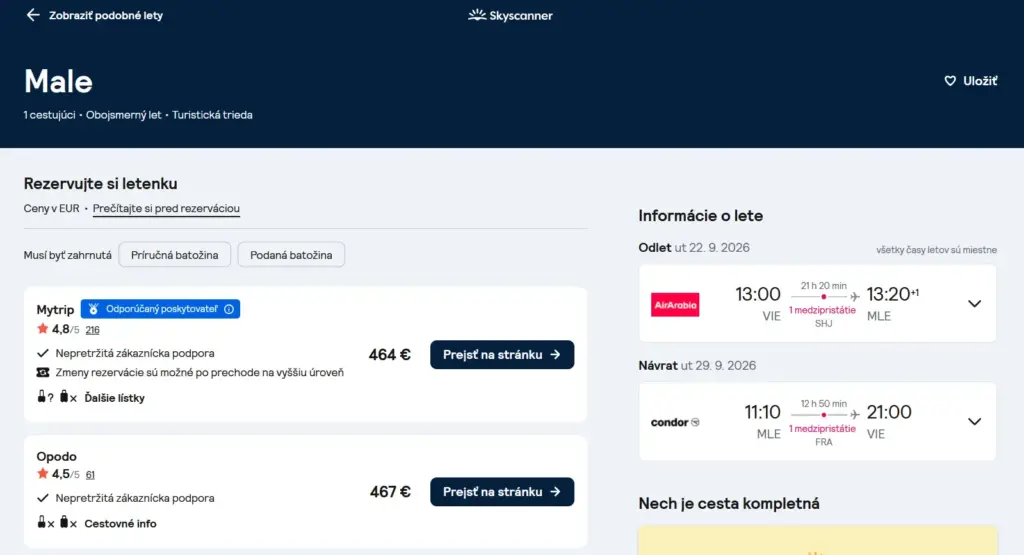Click the checkmark icon in Opodo card

click(x=42, y=498)
